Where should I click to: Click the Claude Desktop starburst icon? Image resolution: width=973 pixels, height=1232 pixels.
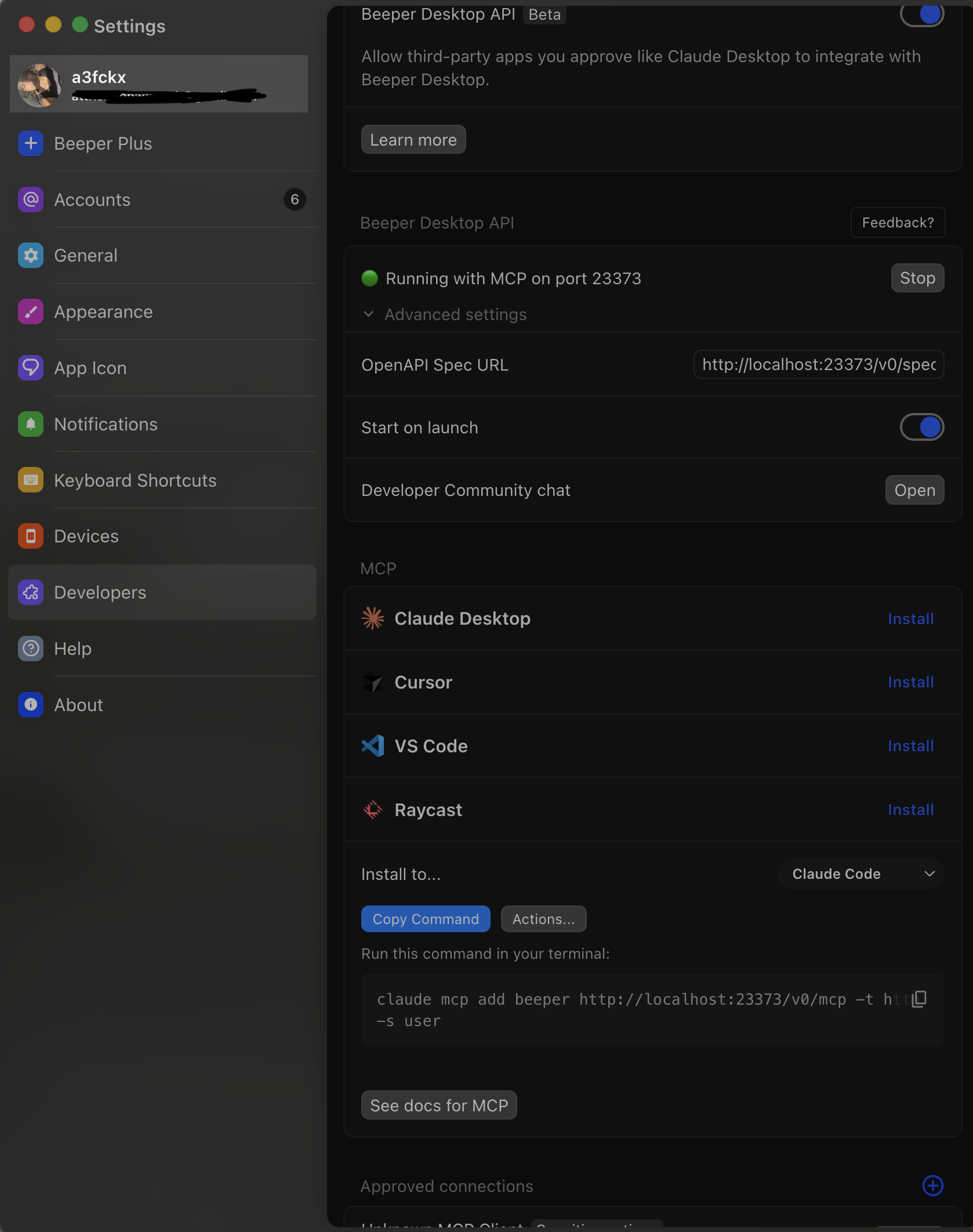373,618
